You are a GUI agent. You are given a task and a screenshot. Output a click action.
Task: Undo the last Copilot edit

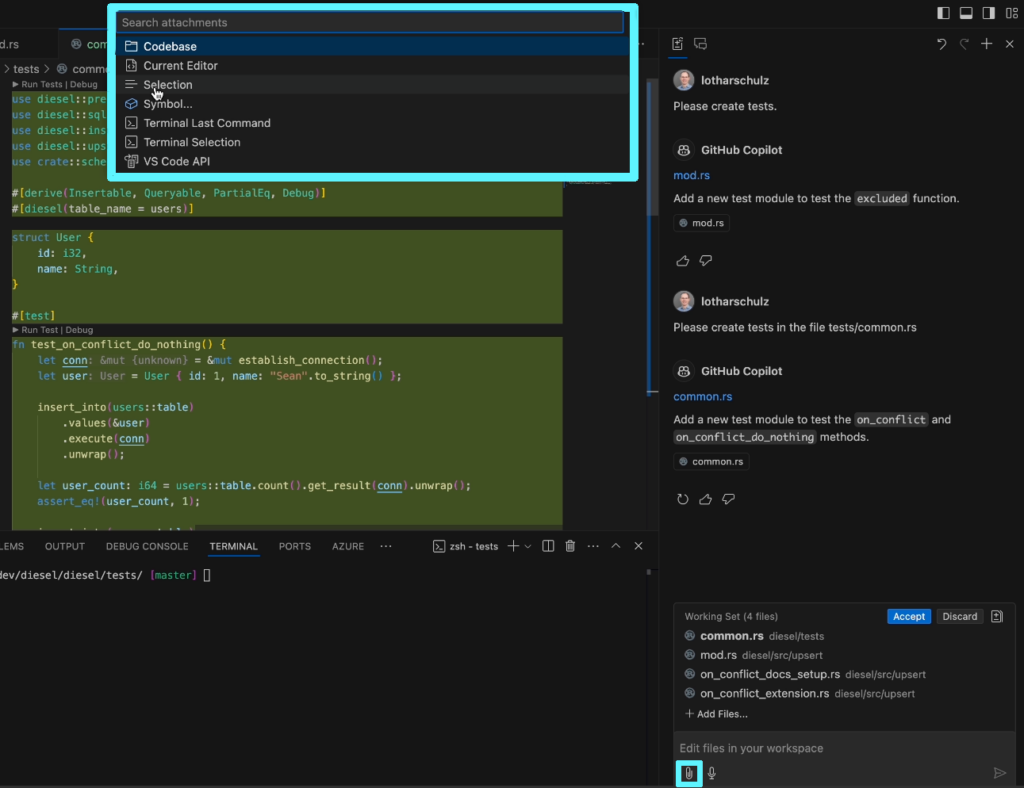[x=941, y=44]
